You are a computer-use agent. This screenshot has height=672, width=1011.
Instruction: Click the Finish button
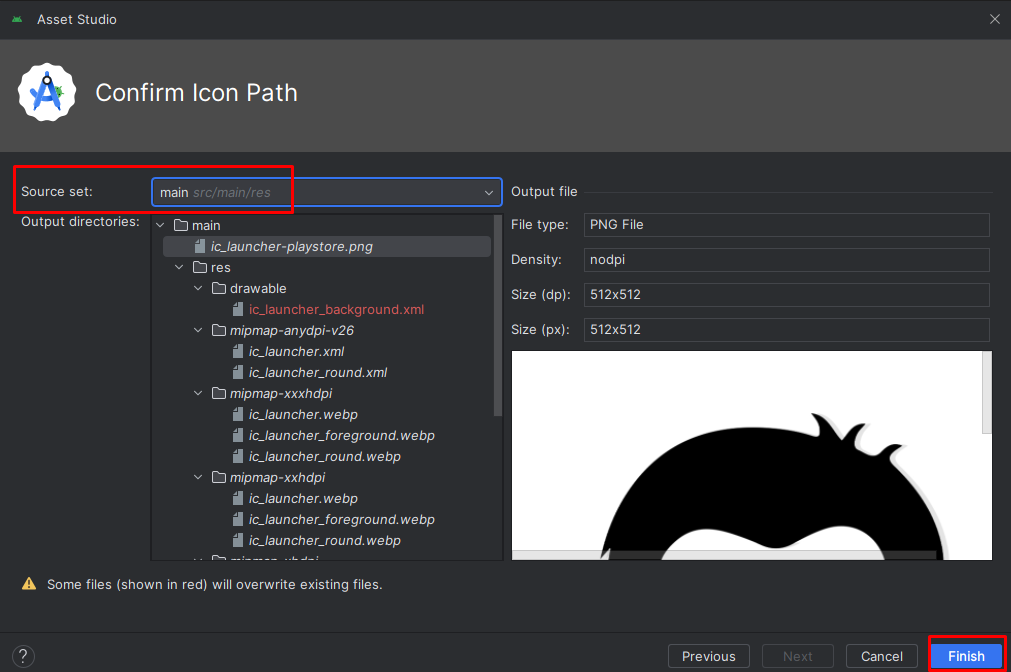(966, 656)
